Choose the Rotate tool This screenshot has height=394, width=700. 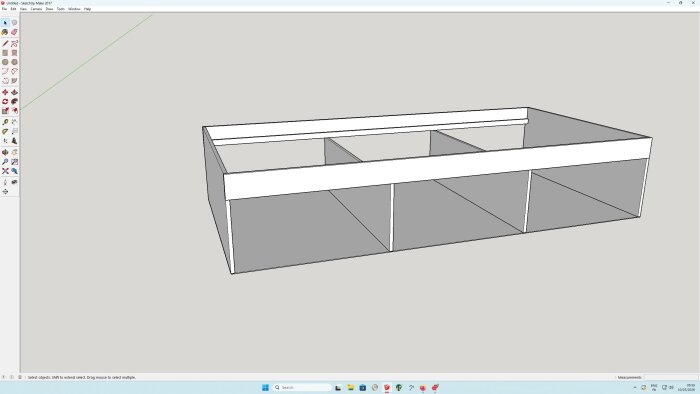[x=5, y=102]
